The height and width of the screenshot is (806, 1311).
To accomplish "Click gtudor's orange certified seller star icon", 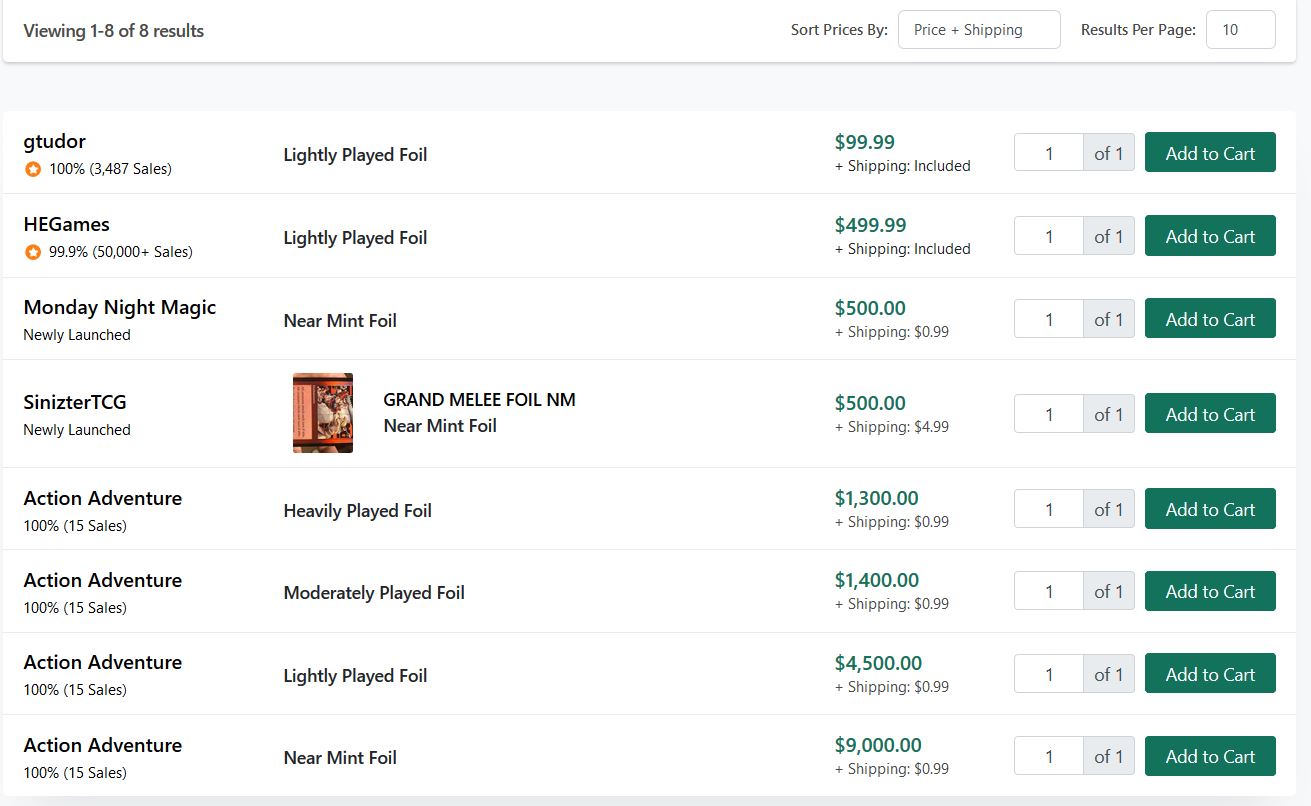I will [32, 169].
